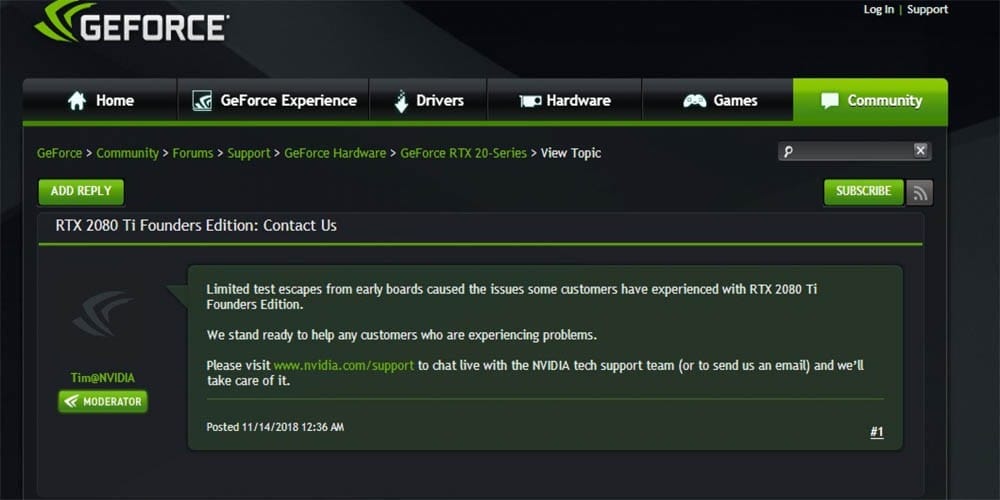Open the GeForce Experience tab

274,101
